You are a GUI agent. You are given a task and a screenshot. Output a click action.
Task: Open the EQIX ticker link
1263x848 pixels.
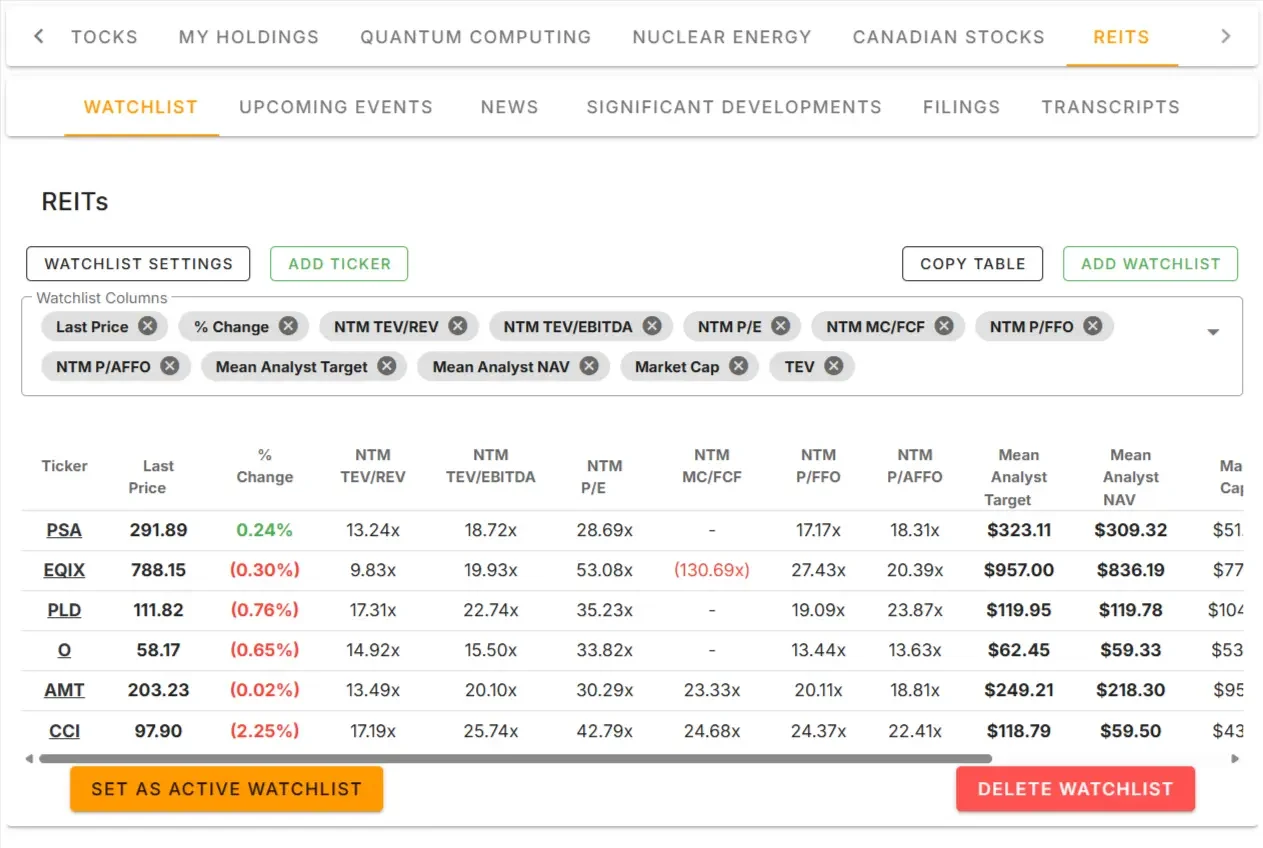click(64, 570)
